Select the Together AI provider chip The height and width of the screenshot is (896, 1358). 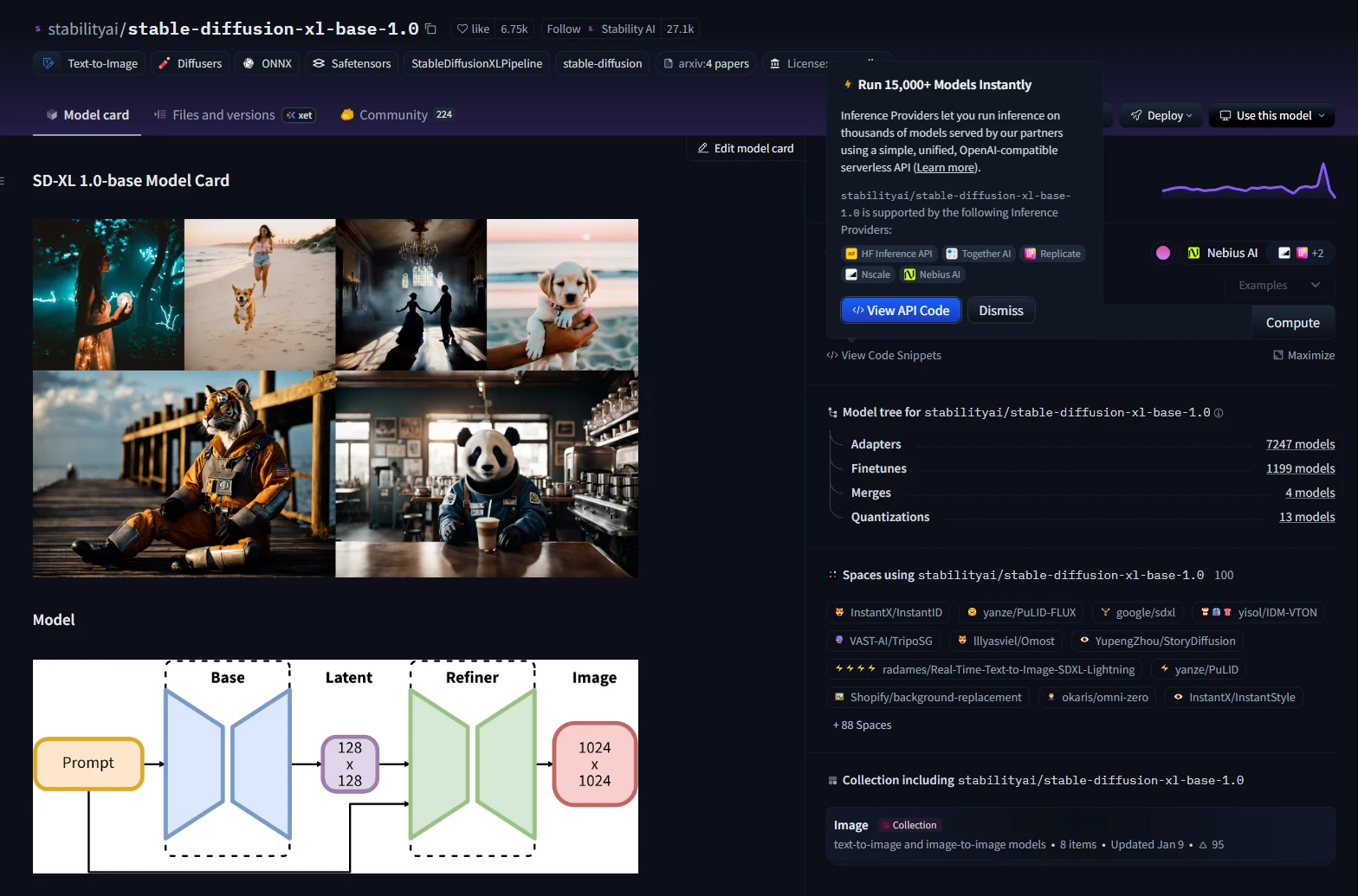click(x=979, y=254)
